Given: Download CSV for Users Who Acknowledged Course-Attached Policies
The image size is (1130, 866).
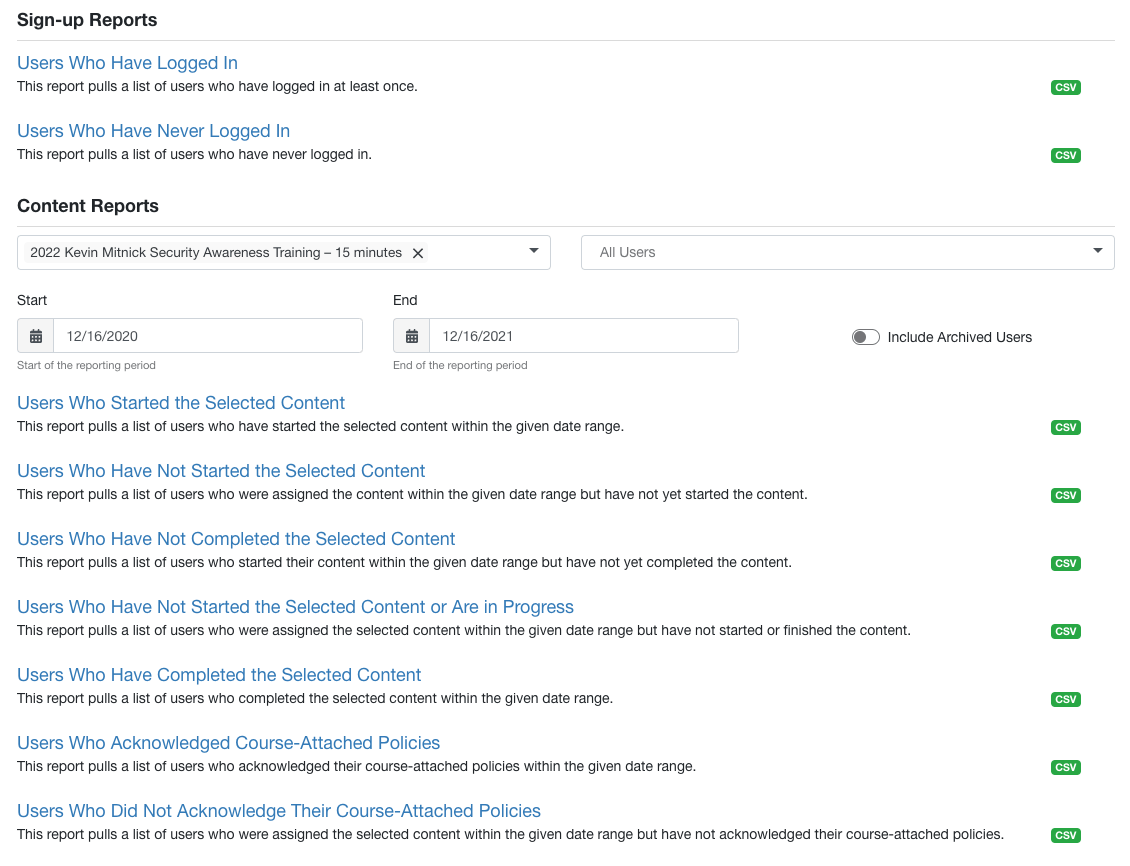Looking at the screenshot, I should [1065, 767].
